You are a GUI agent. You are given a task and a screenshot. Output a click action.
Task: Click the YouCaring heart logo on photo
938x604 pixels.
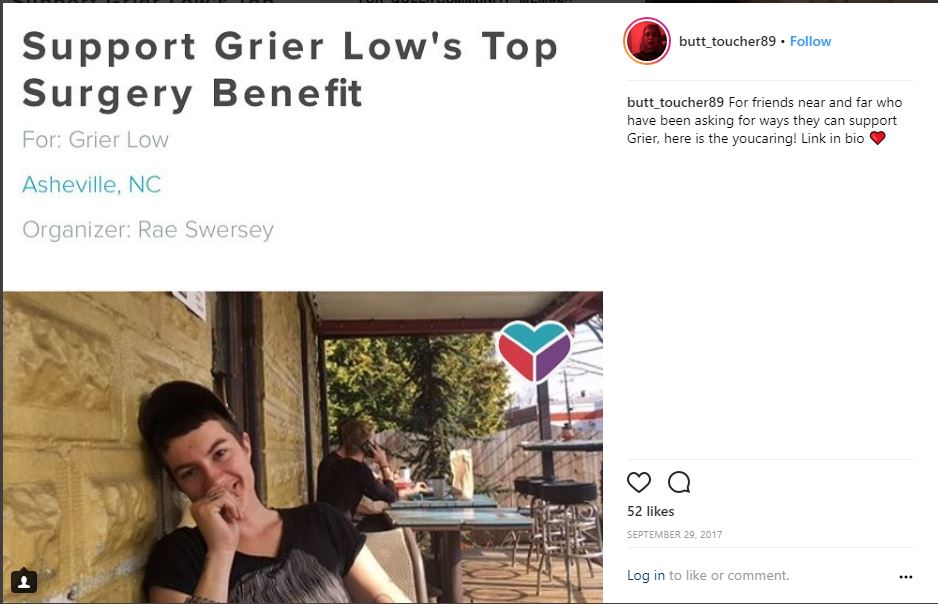[x=534, y=351]
